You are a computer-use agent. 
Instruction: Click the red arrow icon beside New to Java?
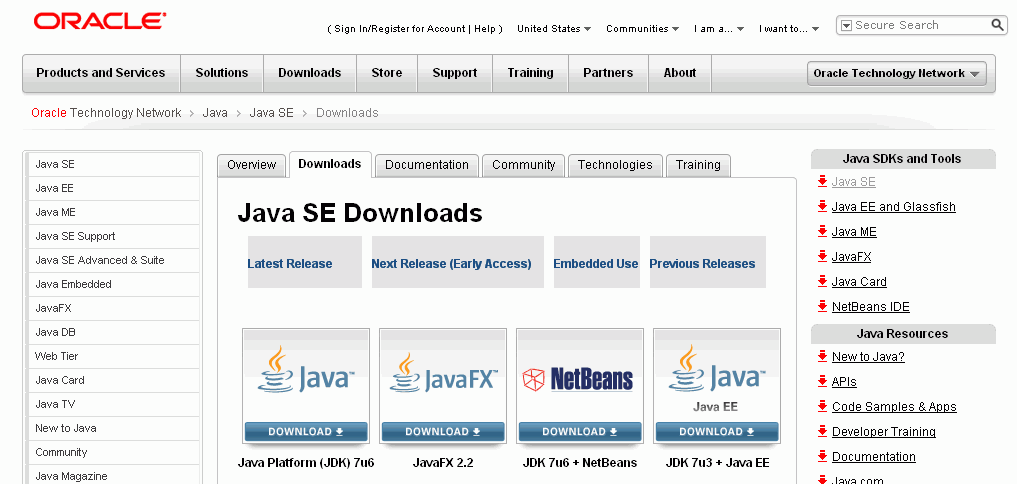coord(822,356)
